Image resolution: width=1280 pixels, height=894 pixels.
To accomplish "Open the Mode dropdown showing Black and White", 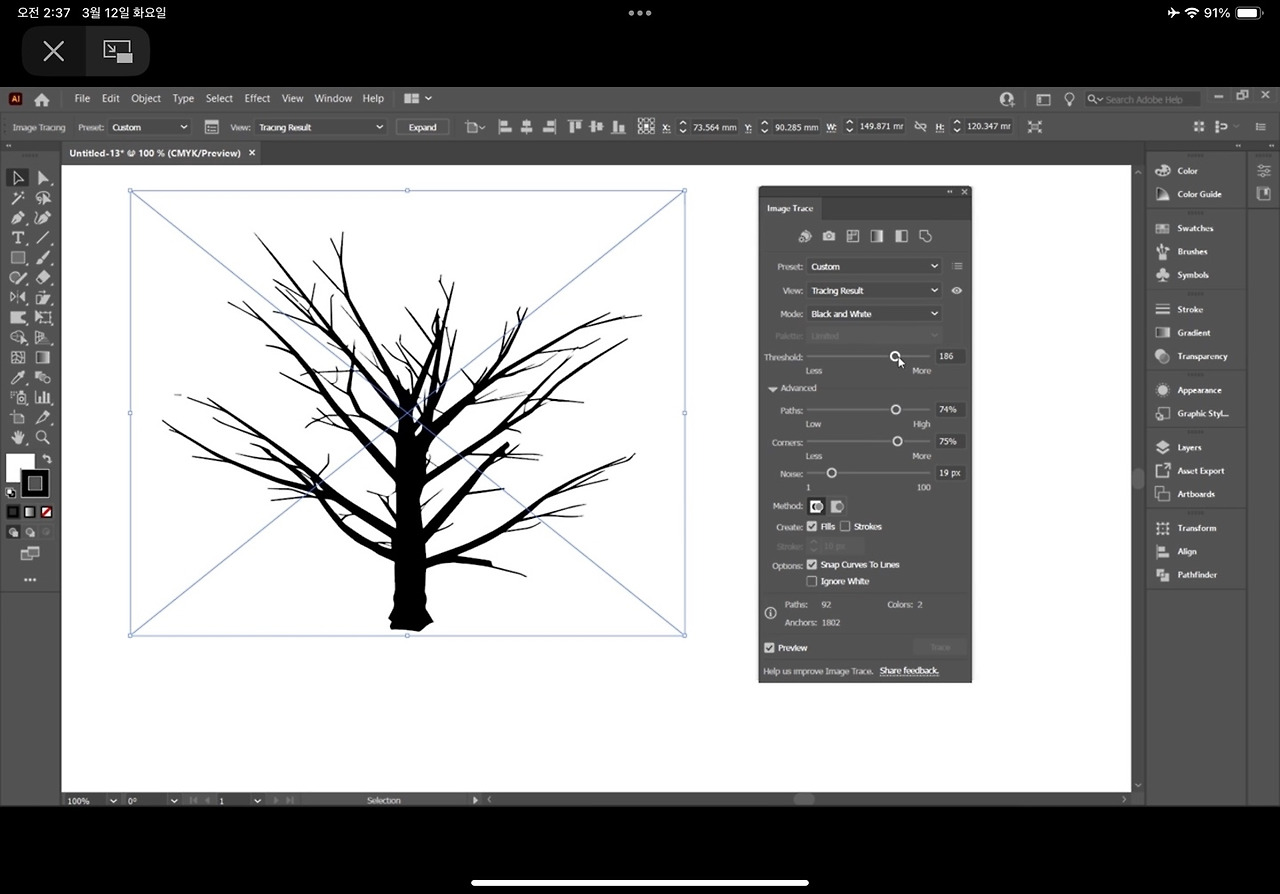I will [x=874, y=314].
